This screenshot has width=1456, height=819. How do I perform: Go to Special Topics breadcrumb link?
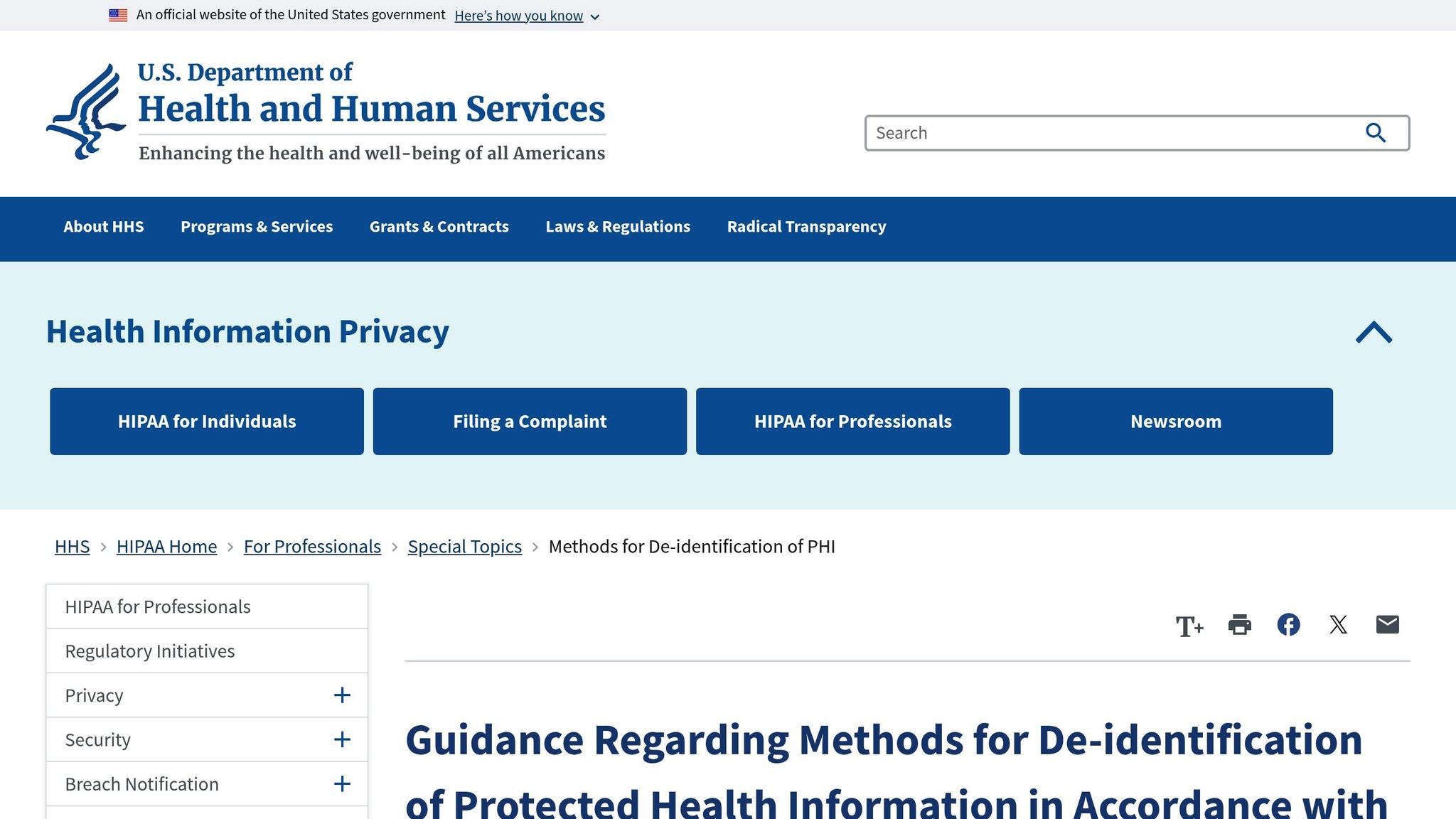[x=464, y=547]
